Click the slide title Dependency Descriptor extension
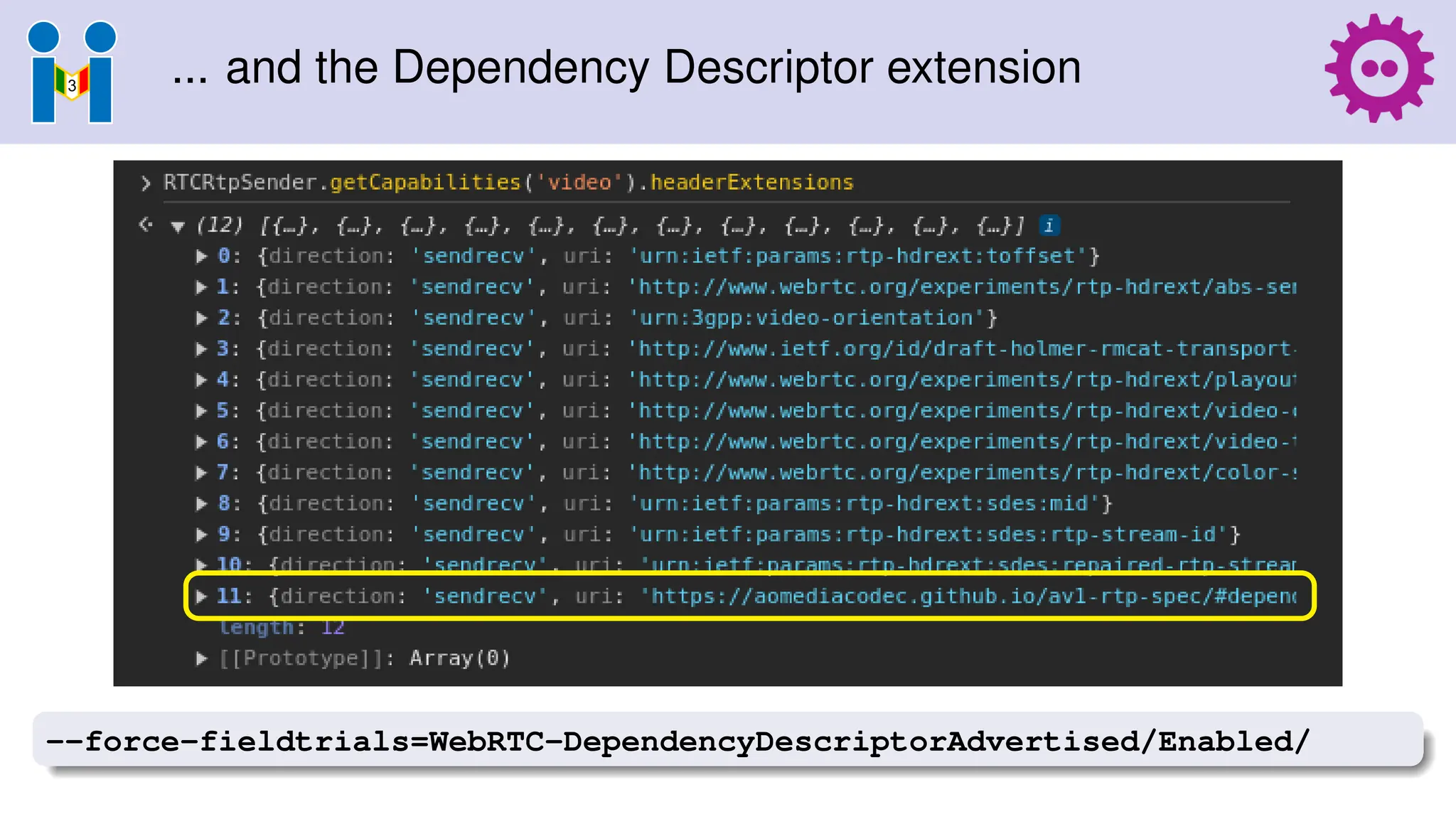The width and height of the screenshot is (1456, 819). point(626,68)
